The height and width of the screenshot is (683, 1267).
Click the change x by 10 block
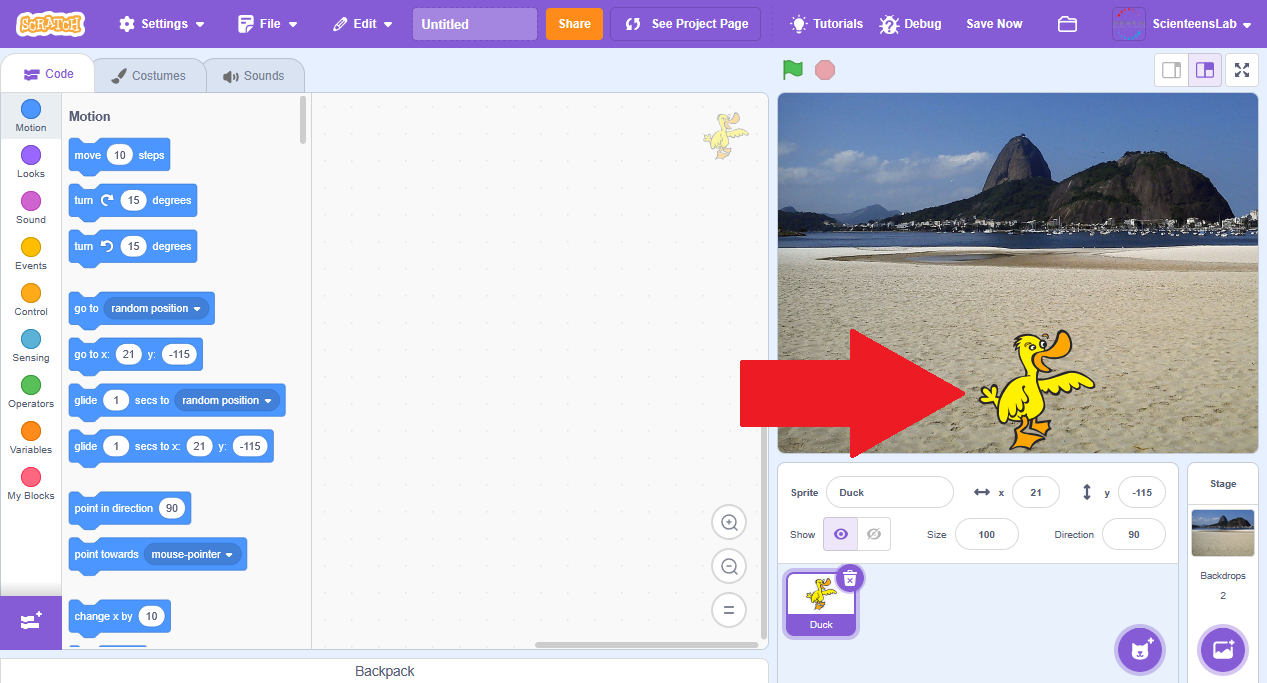pyautogui.click(x=119, y=616)
